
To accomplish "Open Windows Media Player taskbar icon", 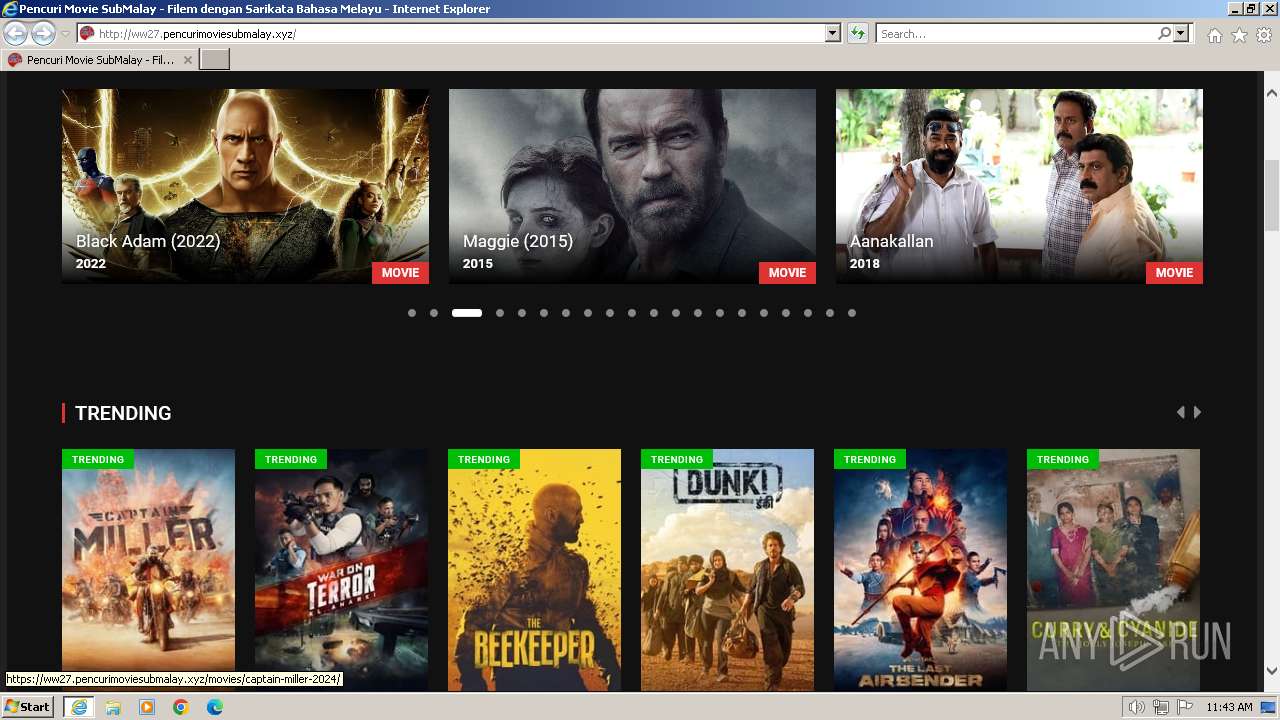I will [147, 707].
